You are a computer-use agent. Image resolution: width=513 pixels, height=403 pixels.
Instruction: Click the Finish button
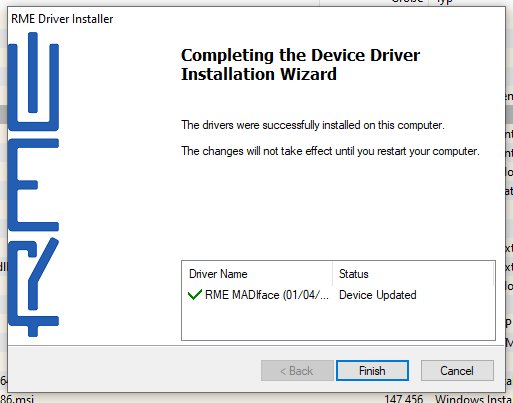point(372,370)
